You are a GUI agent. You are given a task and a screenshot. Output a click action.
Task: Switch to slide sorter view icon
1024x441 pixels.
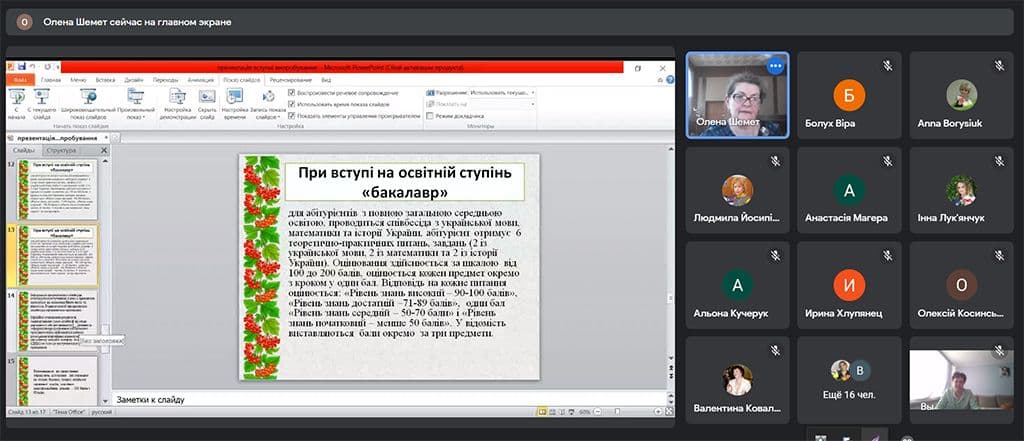coord(552,412)
